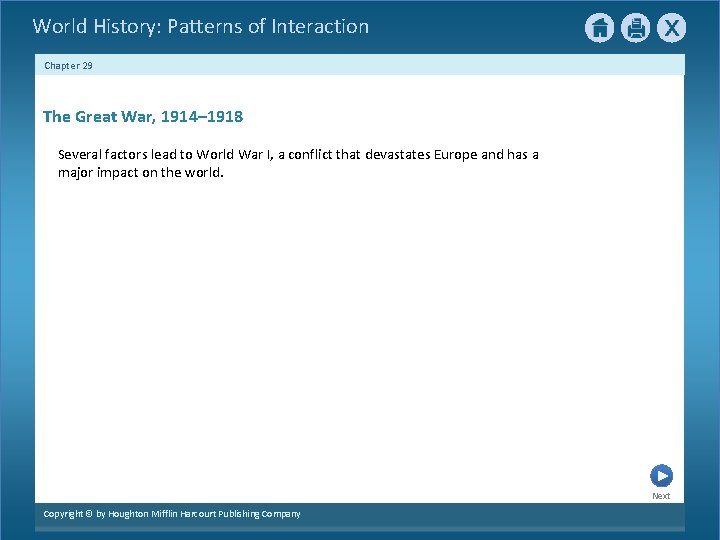Advance with the Next arrow button
Viewport: 720px width, 540px height.
click(661, 476)
